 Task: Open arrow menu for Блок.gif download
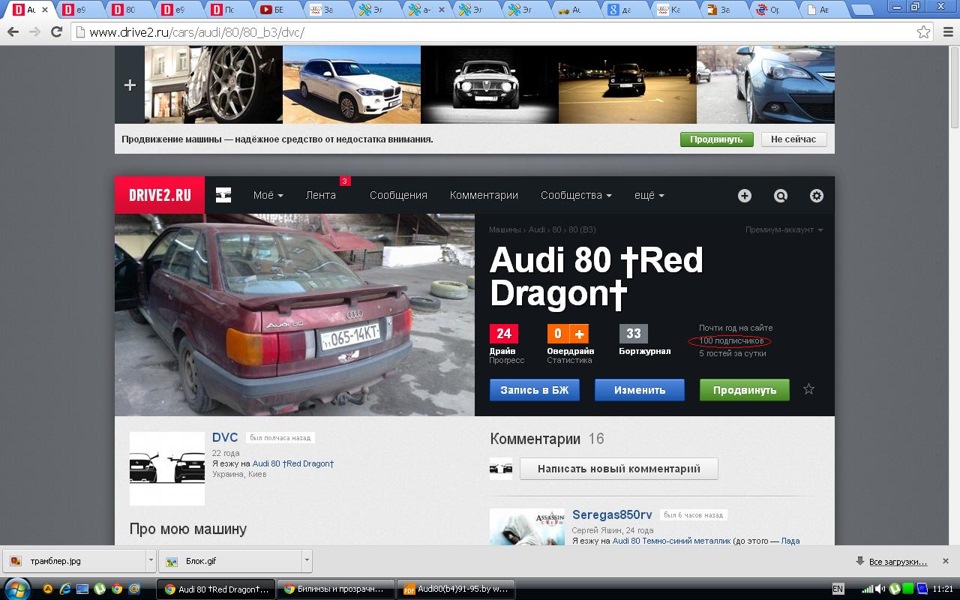(307, 560)
